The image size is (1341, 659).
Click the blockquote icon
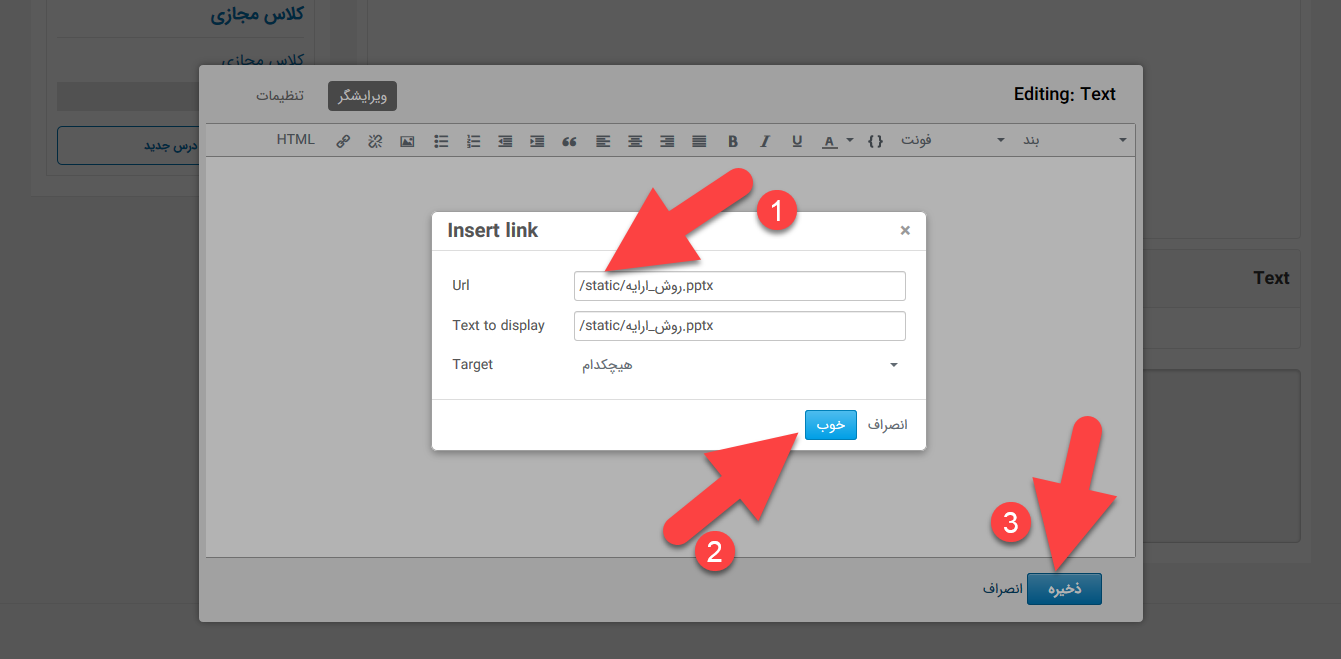pyautogui.click(x=569, y=141)
